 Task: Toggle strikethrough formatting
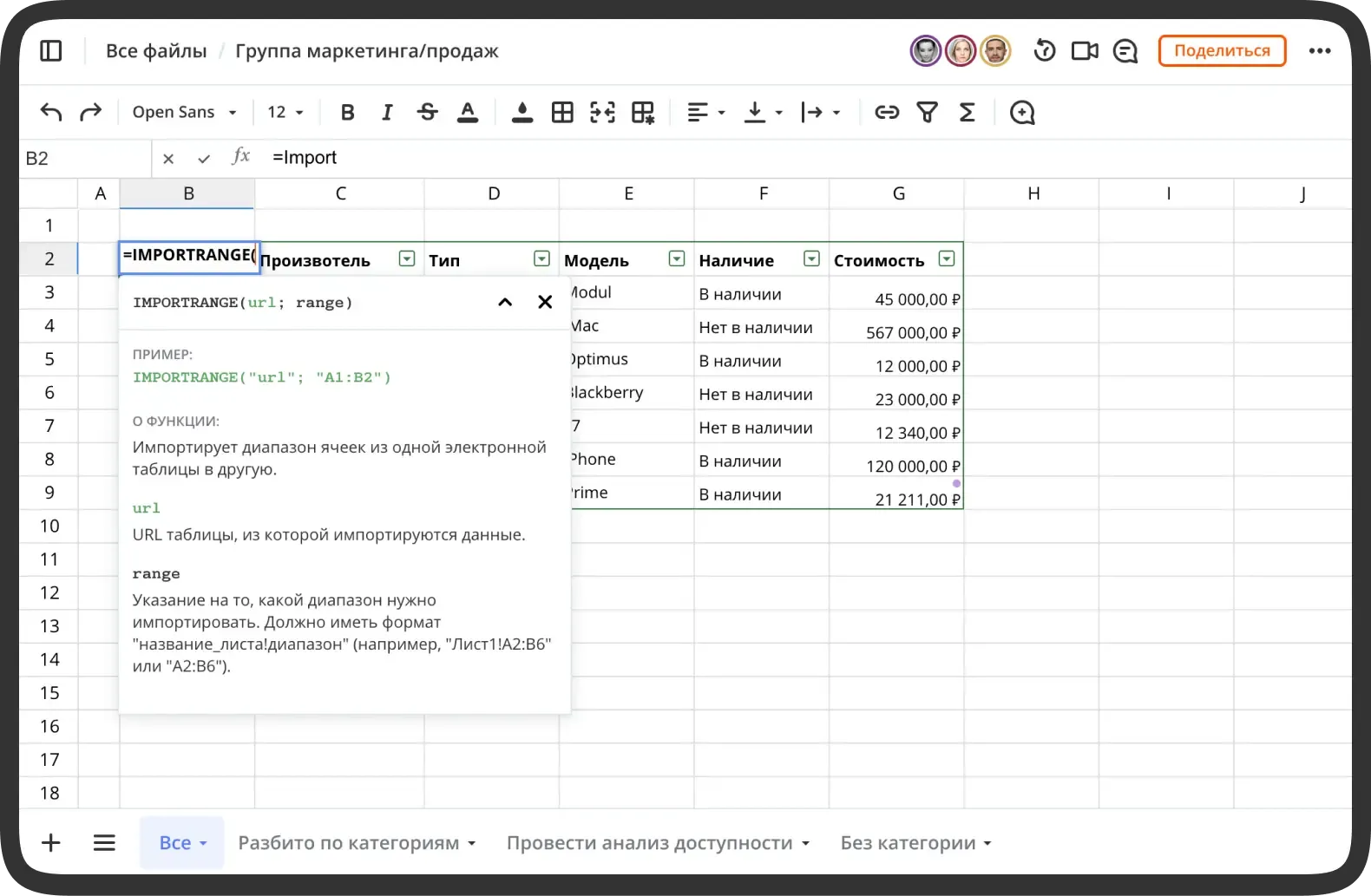[x=427, y=112]
